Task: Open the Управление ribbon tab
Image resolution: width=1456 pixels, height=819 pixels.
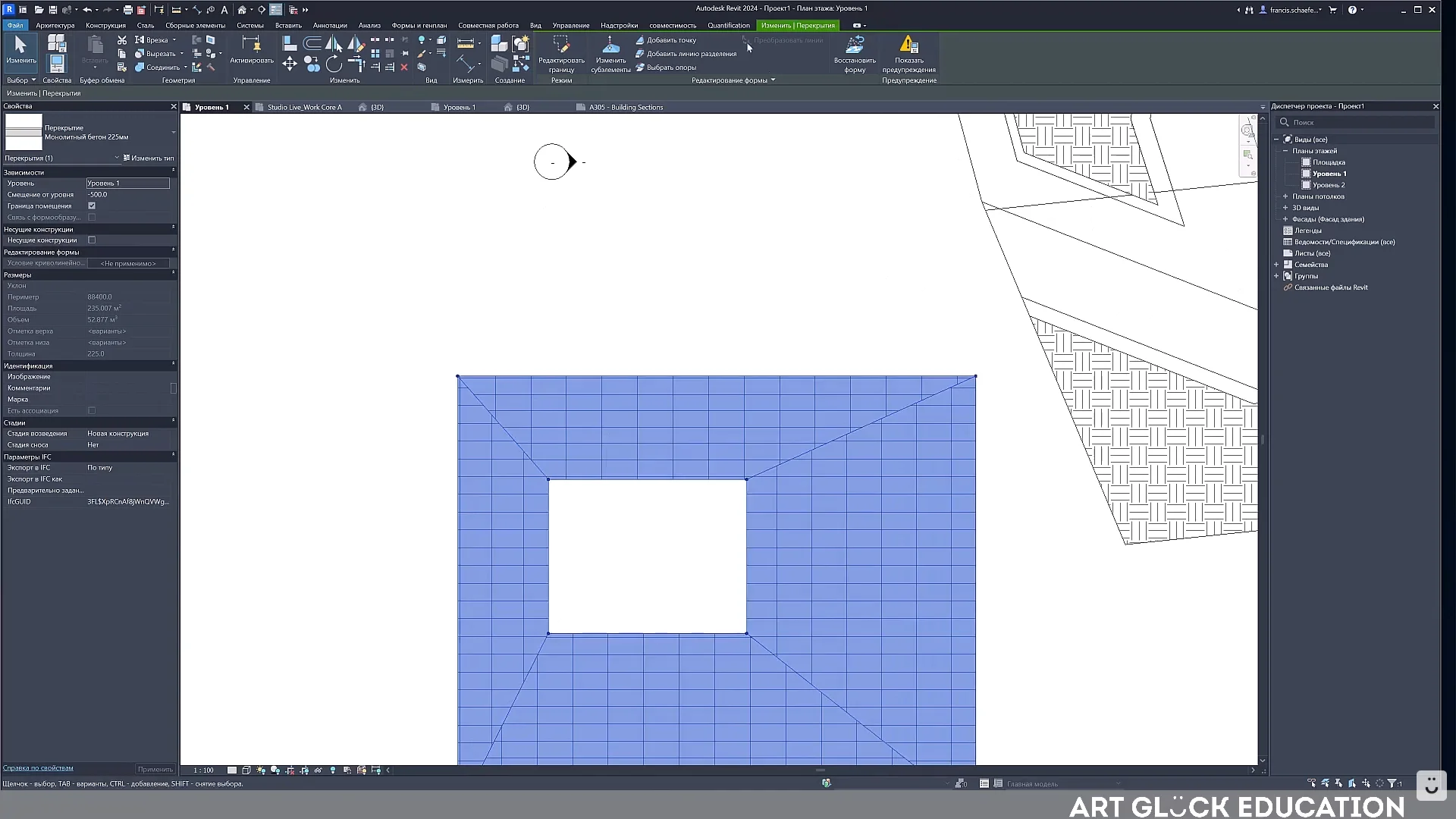Action: (570, 25)
